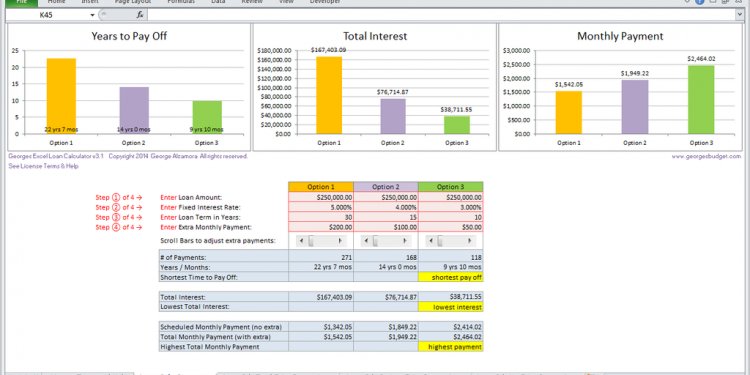Select the extra monthly payment $200.00 cell
Screen dimensions: 750x375
click(x=321, y=227)
